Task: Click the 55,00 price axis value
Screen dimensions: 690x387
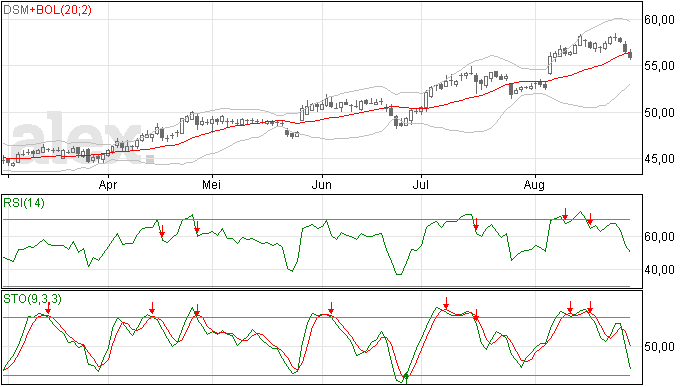Action: (x=659, y=66)
